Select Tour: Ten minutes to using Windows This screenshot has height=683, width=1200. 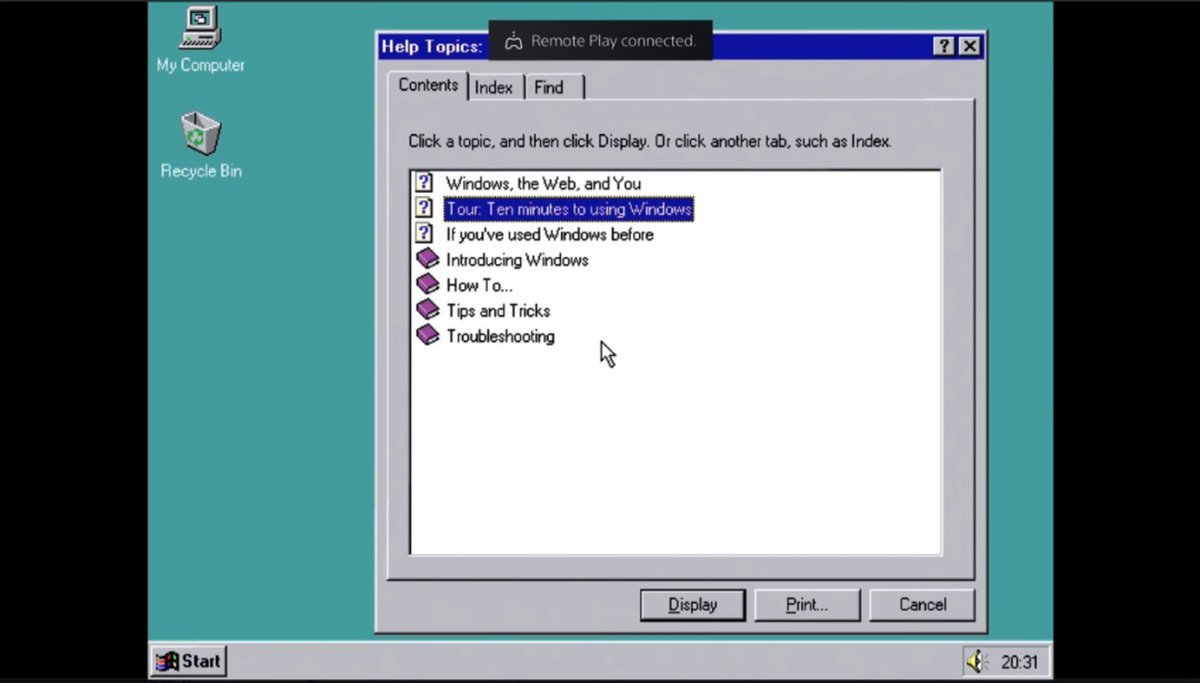(x=569, y=209)
